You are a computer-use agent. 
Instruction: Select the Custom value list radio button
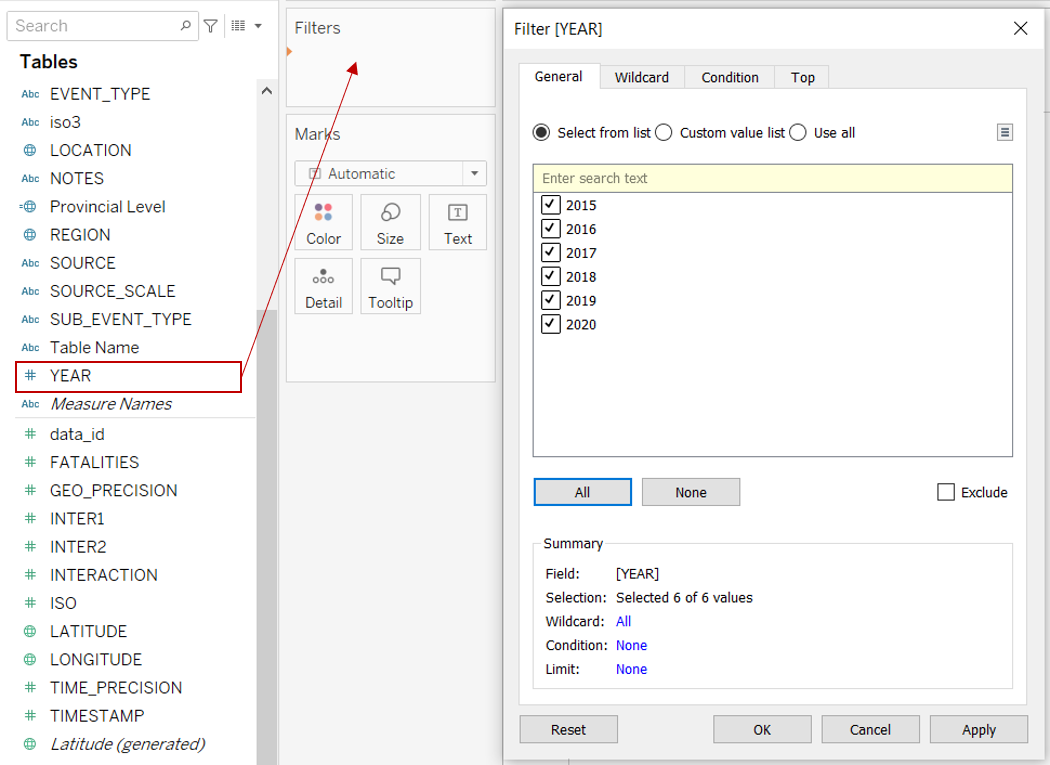[664, 133]
